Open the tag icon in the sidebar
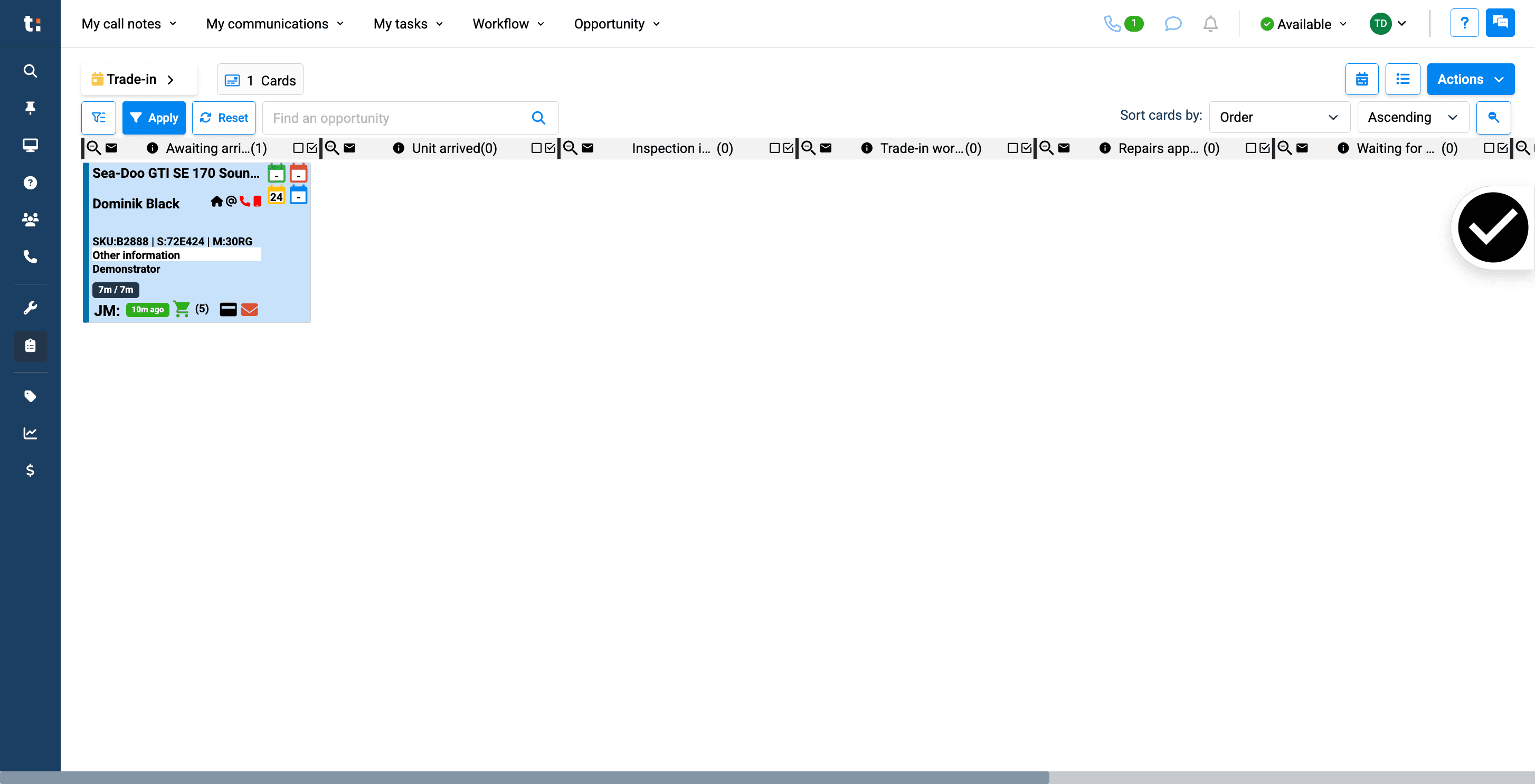Screen dimensions: 1535x784 (x=31, y=396)
